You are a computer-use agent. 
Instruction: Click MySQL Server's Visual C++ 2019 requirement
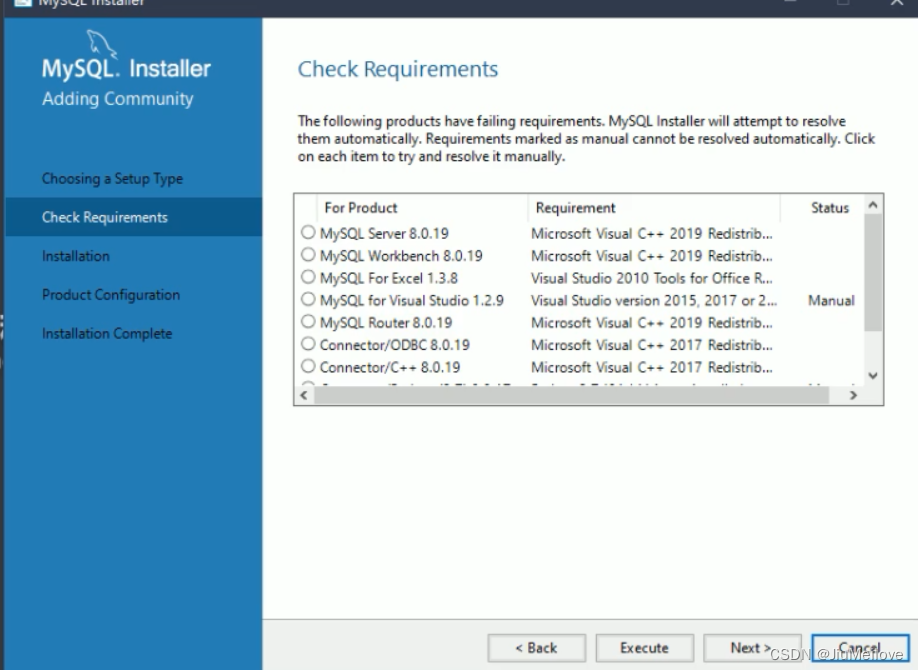pos(652,234)
